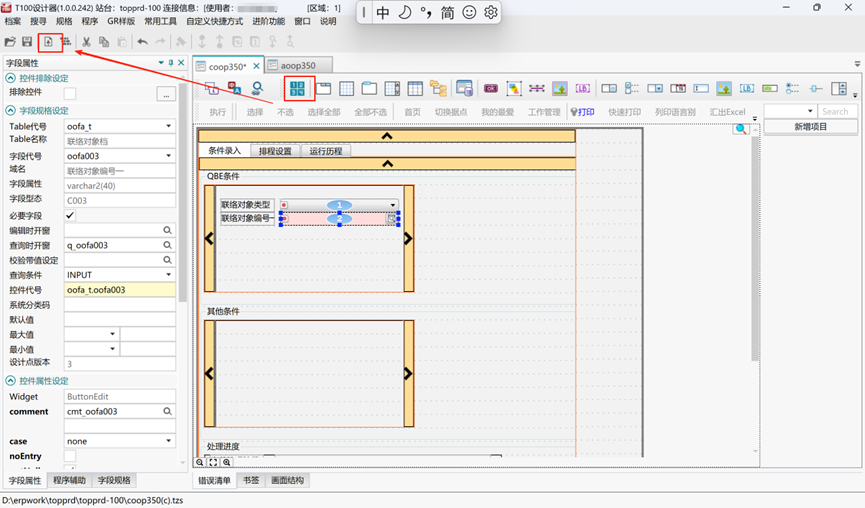Click the 选择全部 toolbar button
Viewport: 865px width, 508px height.
(324, 112)
